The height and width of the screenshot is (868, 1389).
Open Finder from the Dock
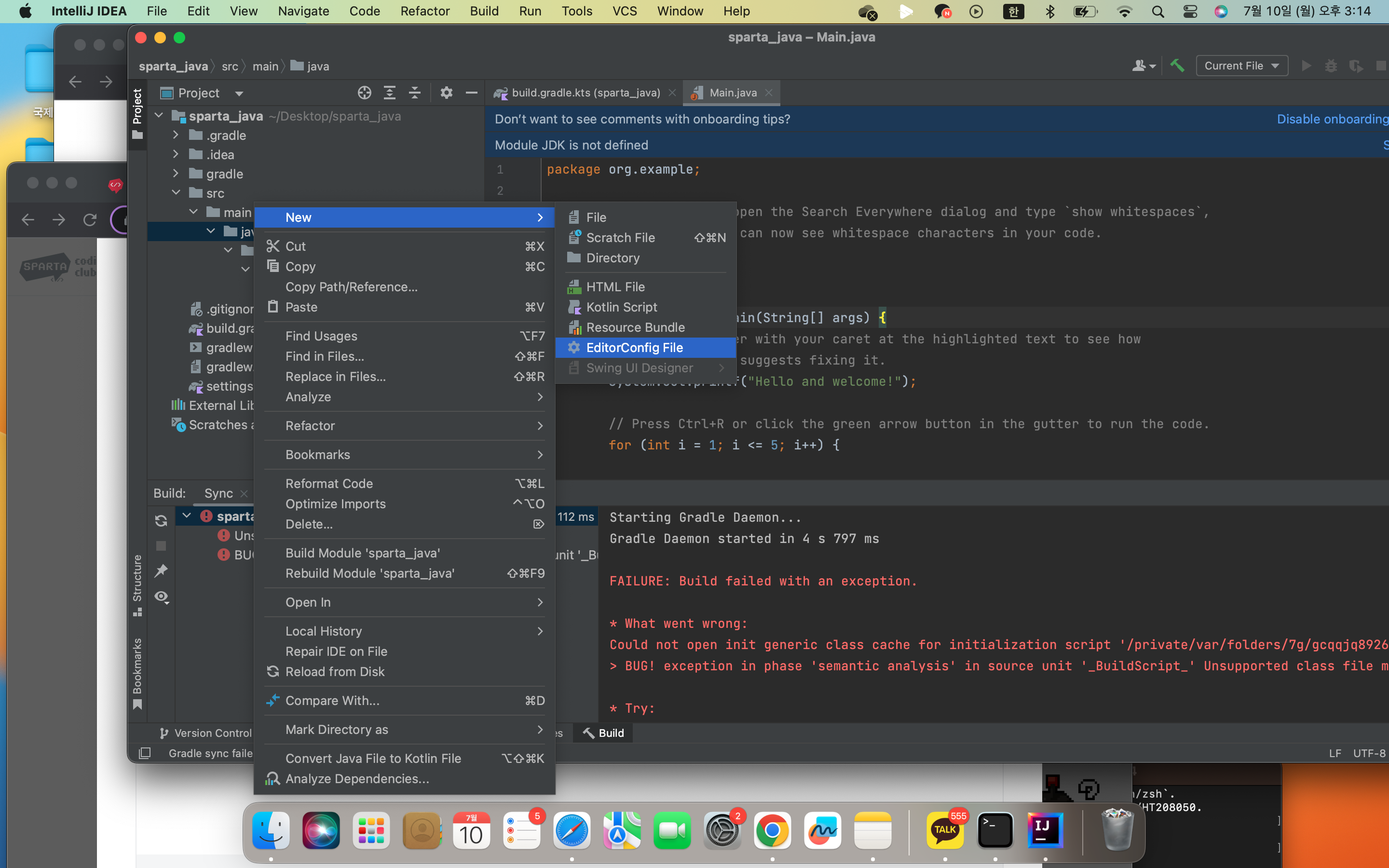[x=271, y=830]
